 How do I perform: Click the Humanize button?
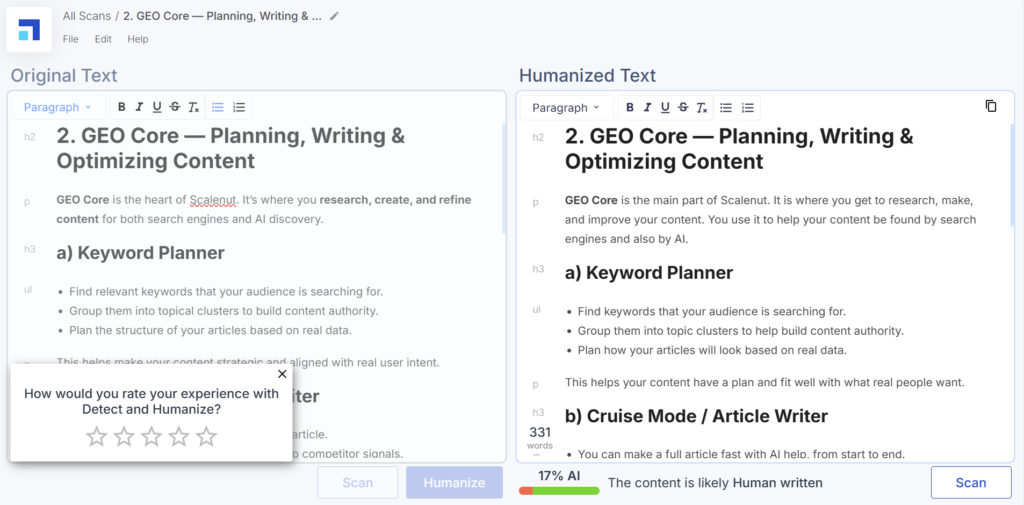[x=454, y=482]
